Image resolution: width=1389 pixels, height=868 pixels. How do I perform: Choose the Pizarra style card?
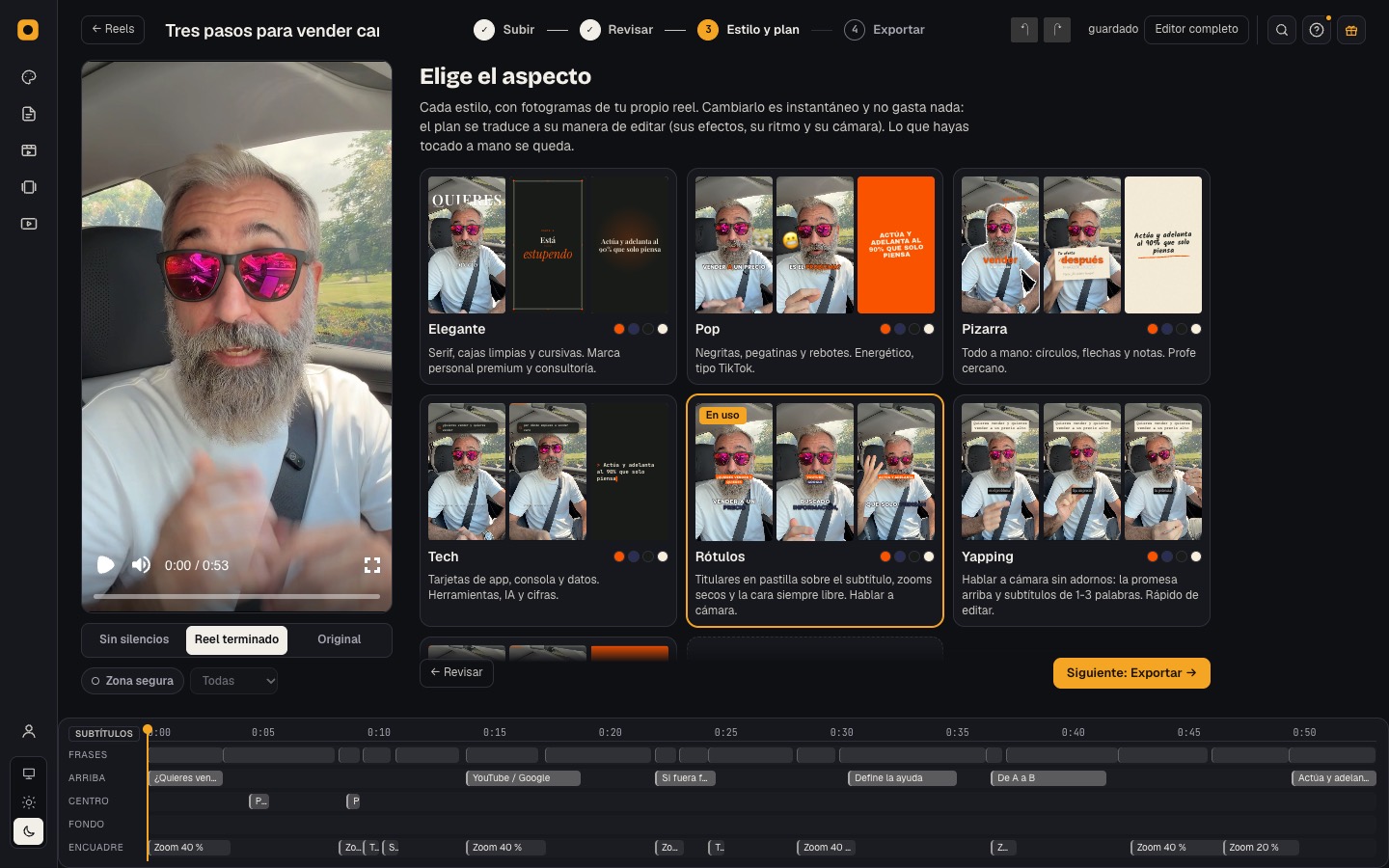pos(1081,277)
